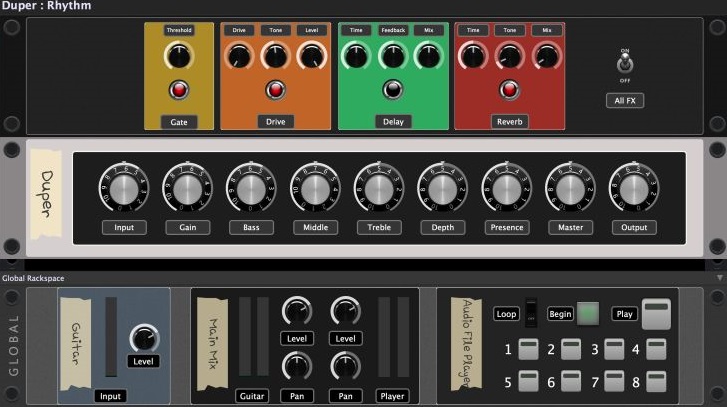Click the amp Master knob

coord(570,188)
